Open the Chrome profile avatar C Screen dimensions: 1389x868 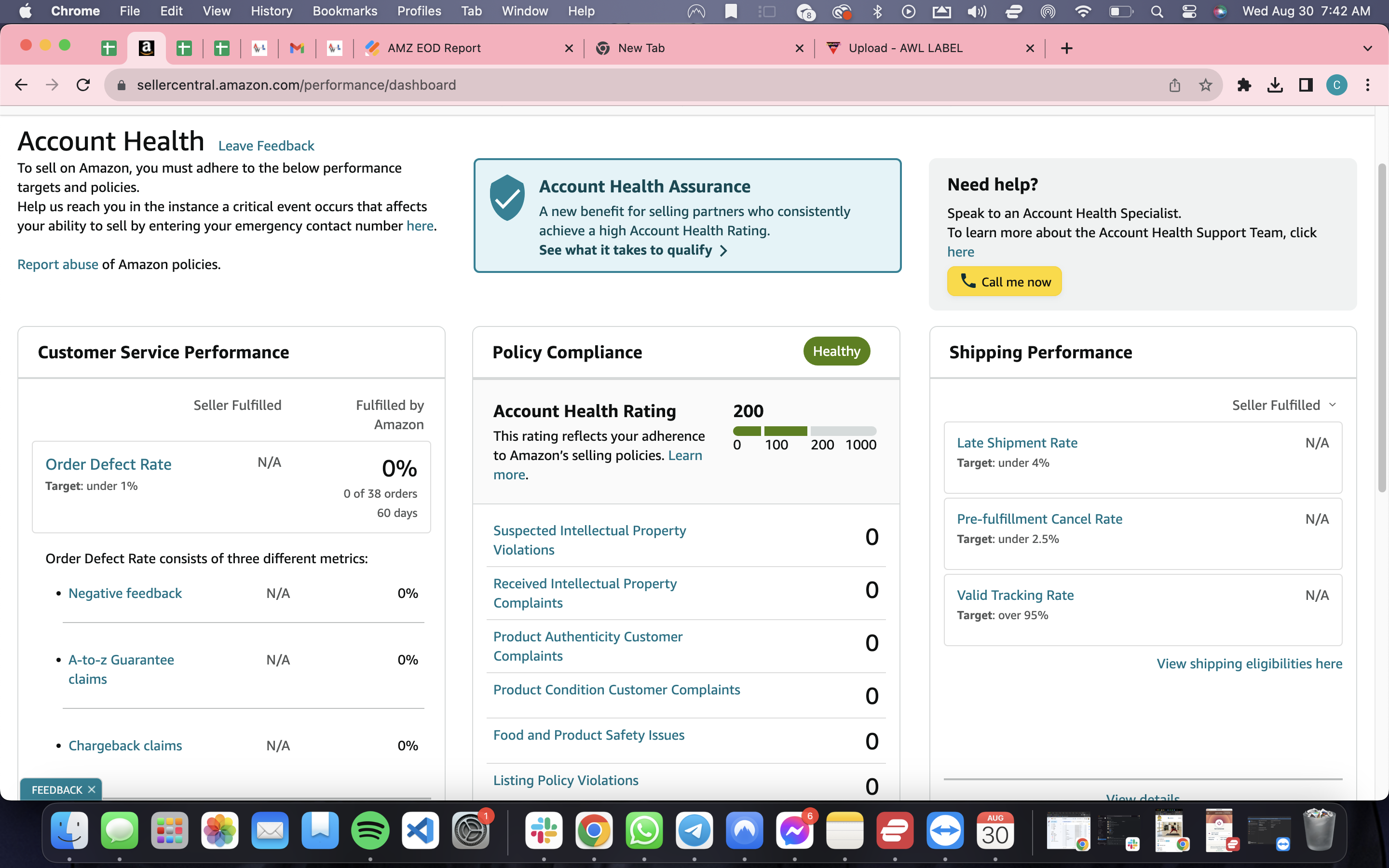coord(1337,85)
